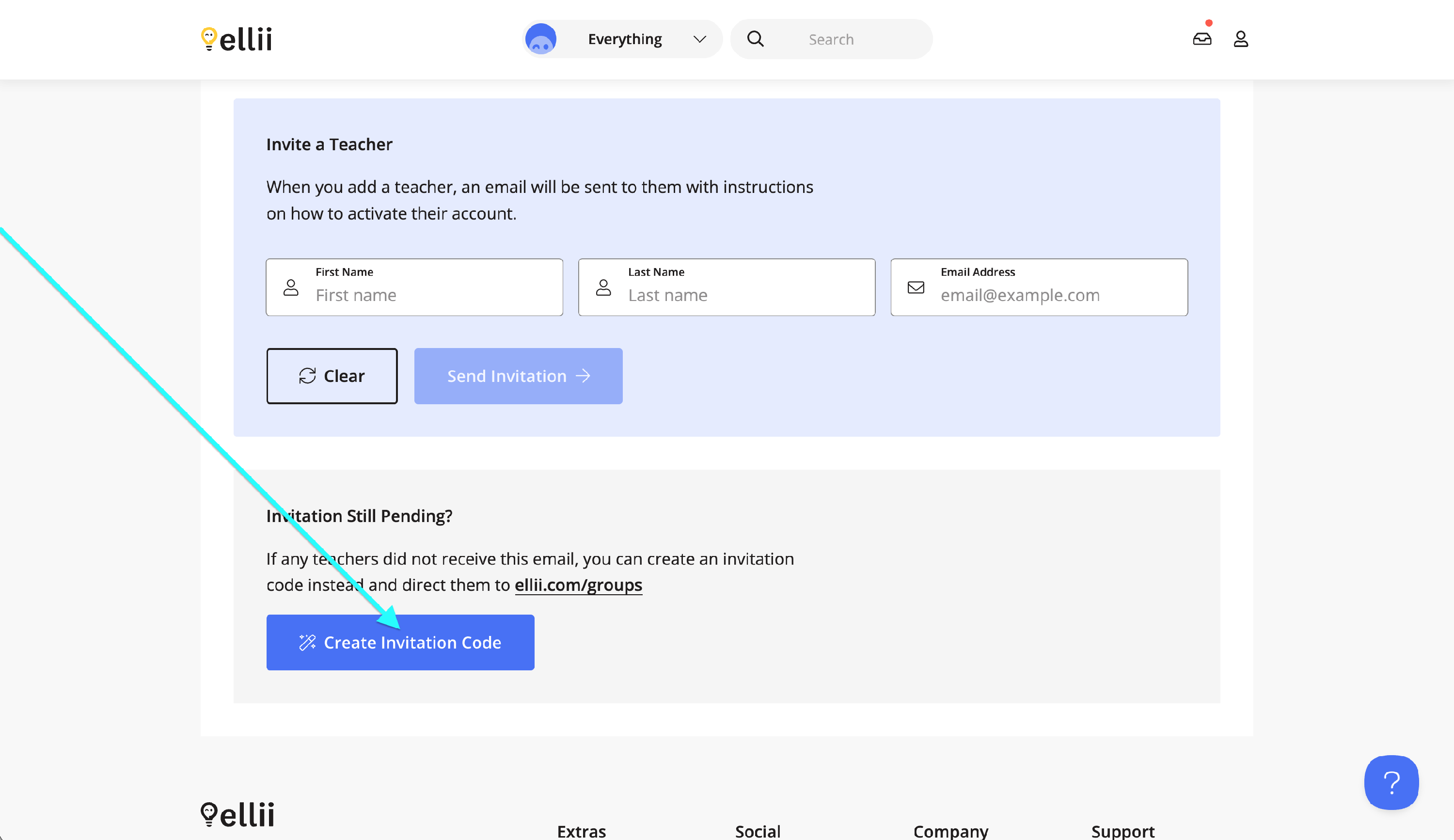
Task: Open the help question mark bubble
Action: pyautogui.click(x=1391, y=783)
